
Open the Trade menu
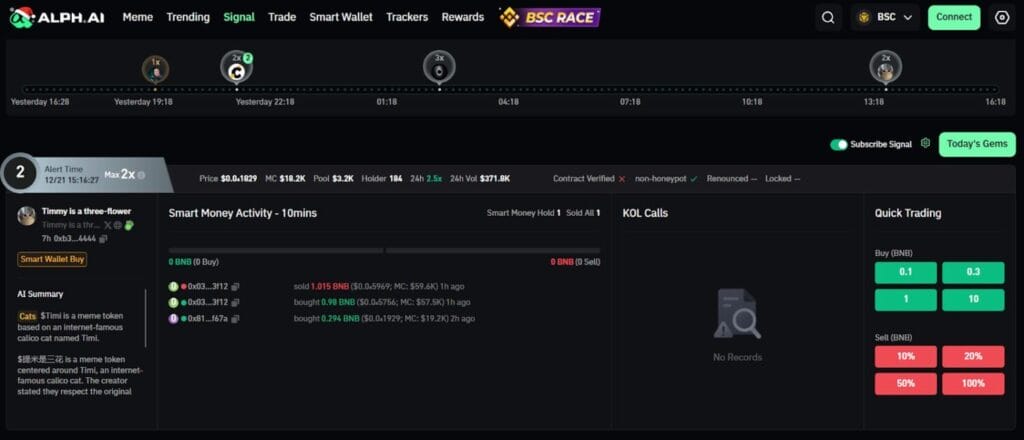coord(282,17)
